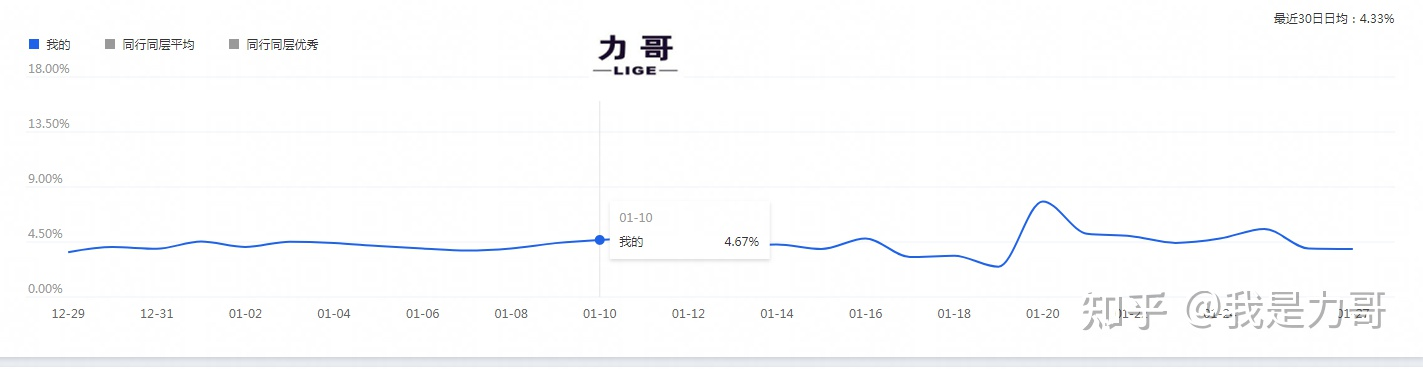This screenshot has height=369, width=1423.
Task: Click the 4.67% tooltip value
Action: click(x=741, y=242)
